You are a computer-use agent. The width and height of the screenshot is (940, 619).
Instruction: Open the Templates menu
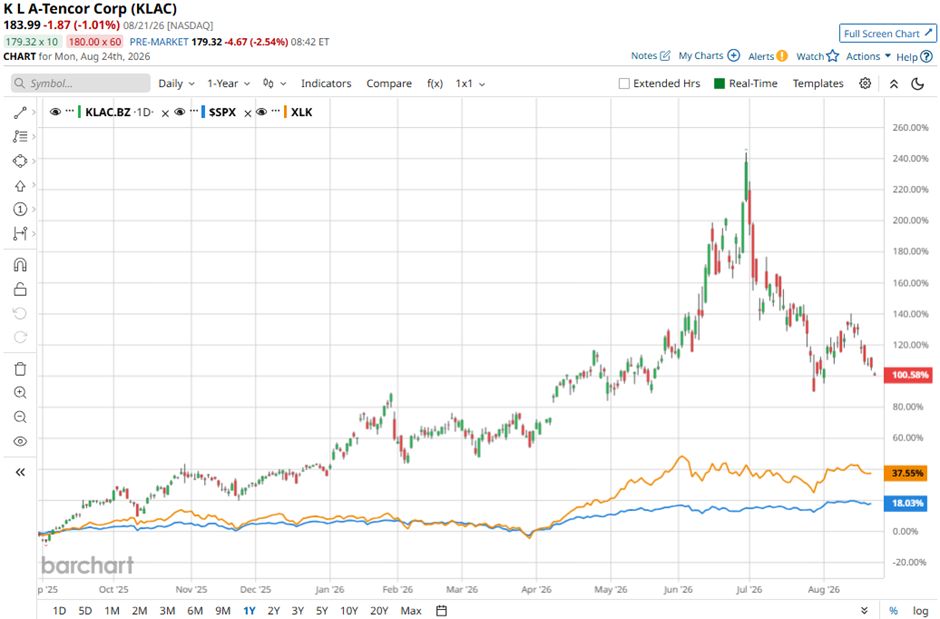click(x=818, y=83)
